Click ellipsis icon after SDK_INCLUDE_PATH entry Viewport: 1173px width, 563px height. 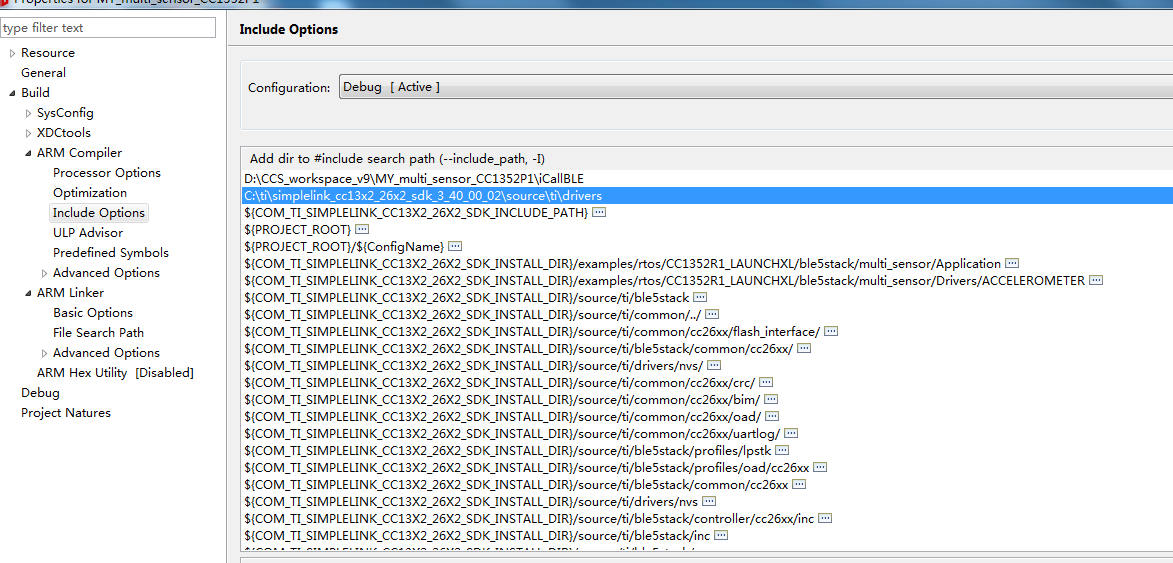(598, 212)
